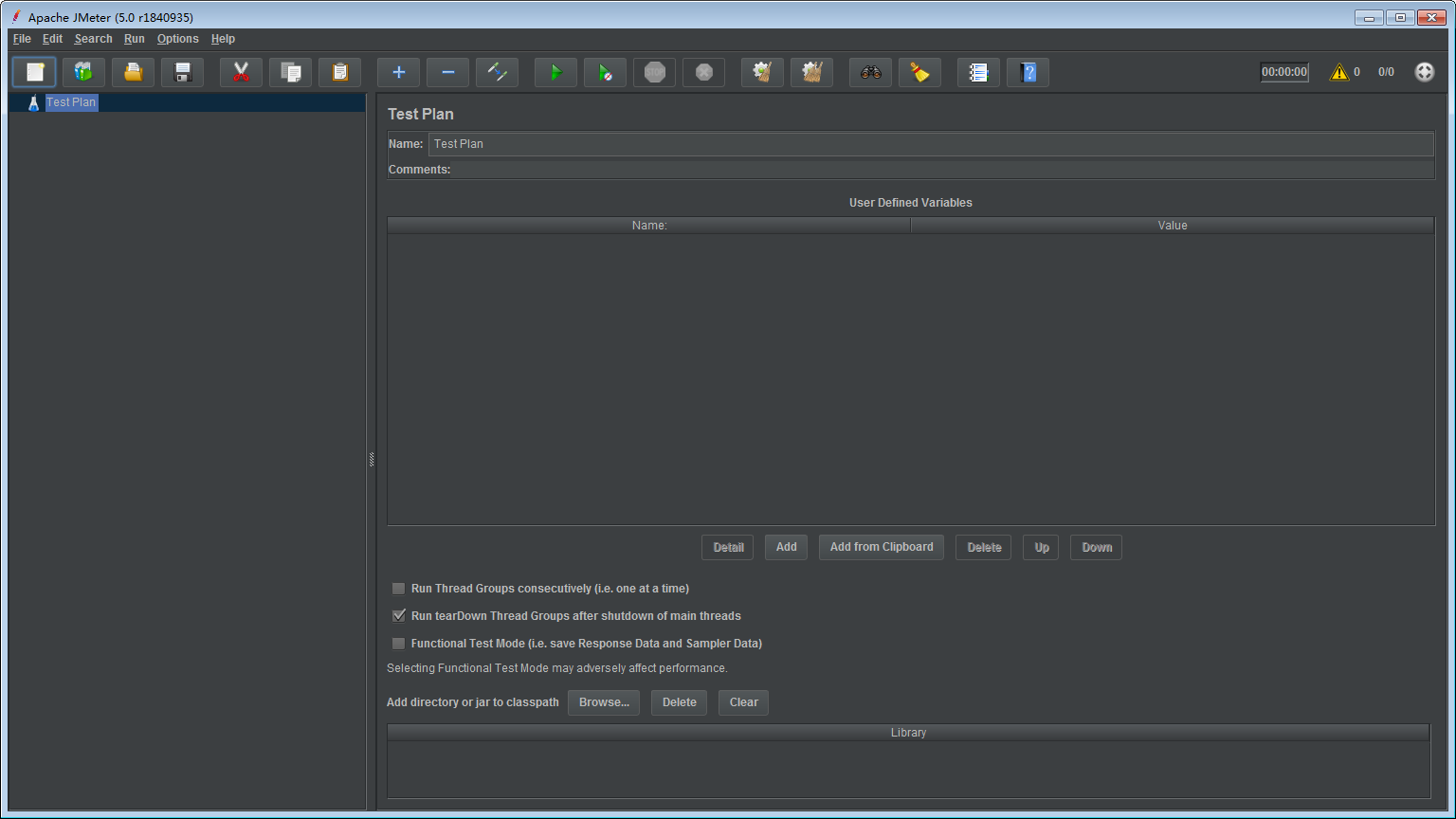Click the Reset Search brush icon
Viewport: 1456px width, 819px height.
tap(919, 72)
